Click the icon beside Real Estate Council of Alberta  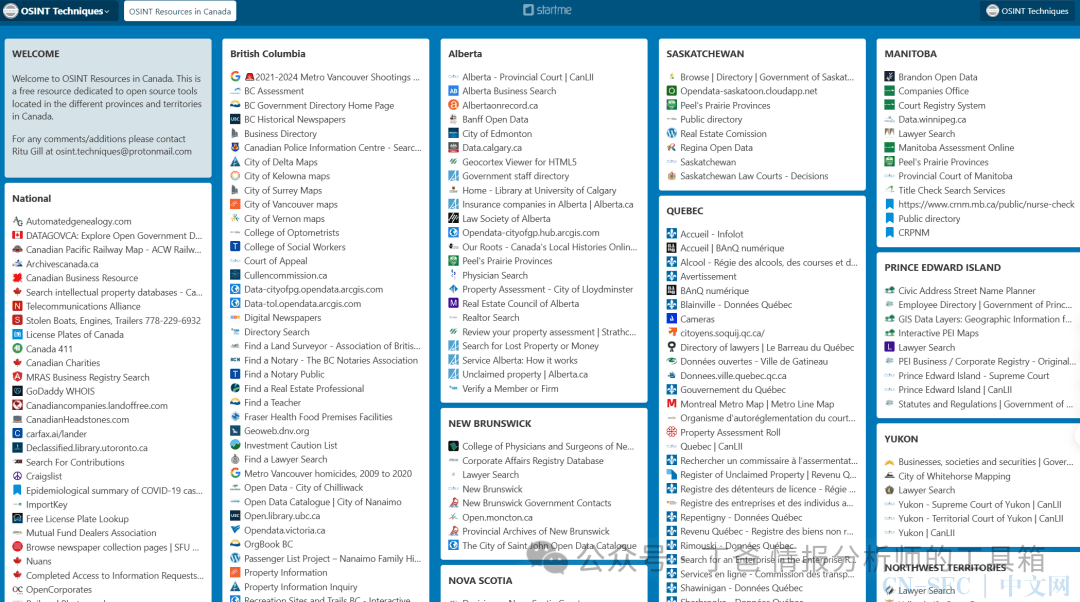453,303
